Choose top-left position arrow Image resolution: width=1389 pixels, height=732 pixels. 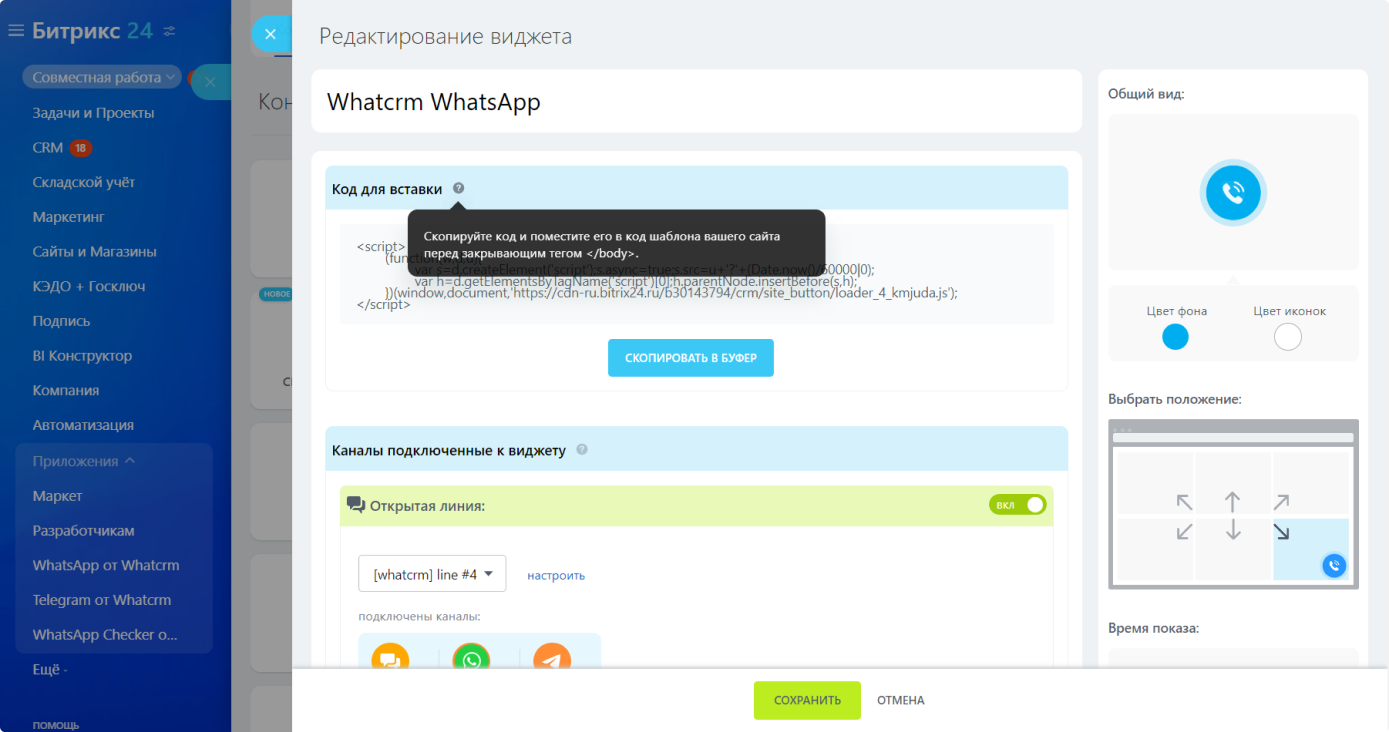point(1184,502)
